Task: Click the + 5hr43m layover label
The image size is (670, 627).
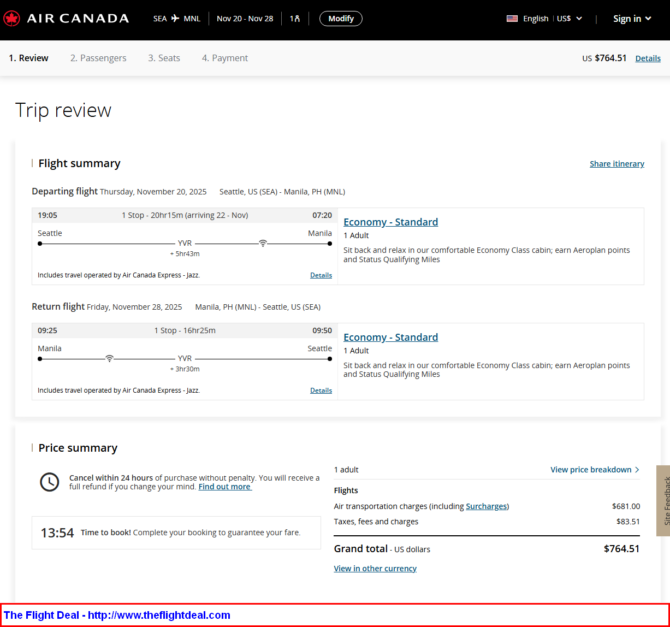Action: [x=185, y=254]
